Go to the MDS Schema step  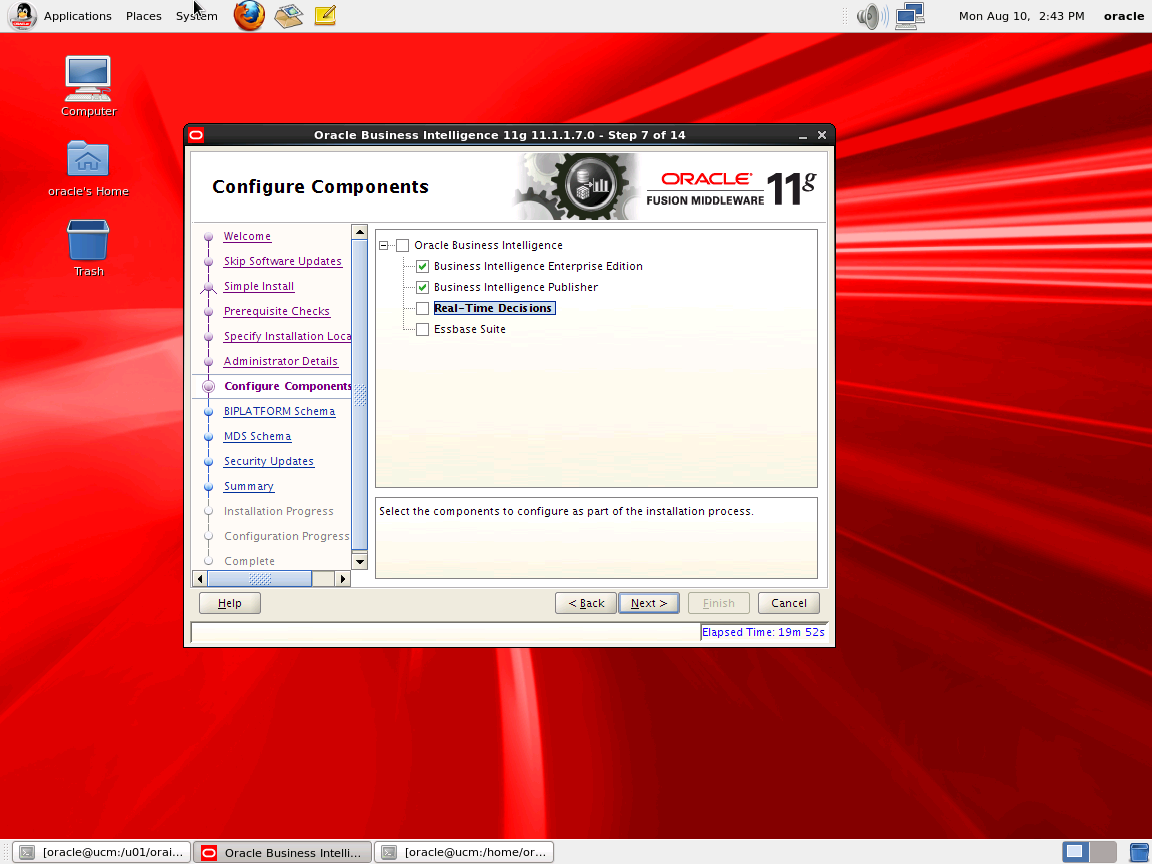point(257,436)
